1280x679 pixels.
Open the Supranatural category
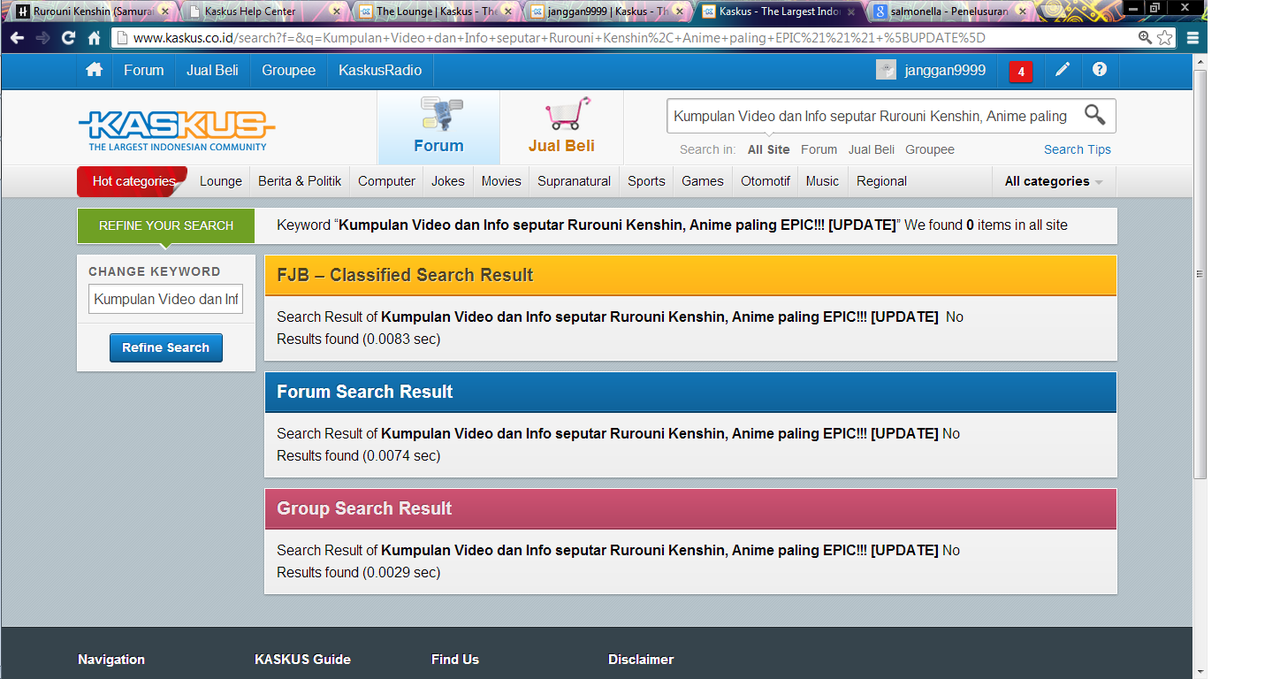click(x=574, y=181)
